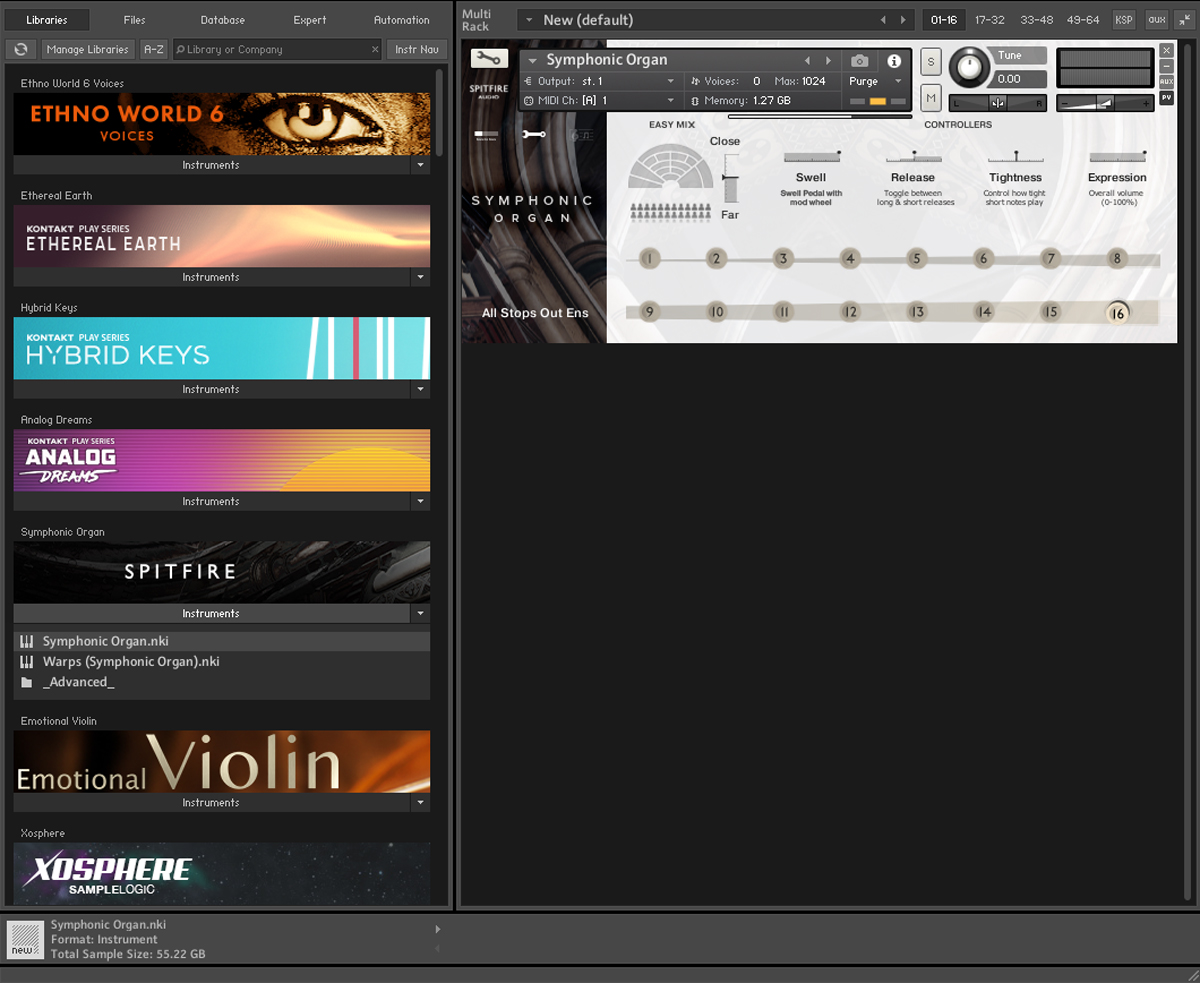Adjust the Expression controller slider
1200x983 pixels.
pyautogui.click(x=1117, y=157)
